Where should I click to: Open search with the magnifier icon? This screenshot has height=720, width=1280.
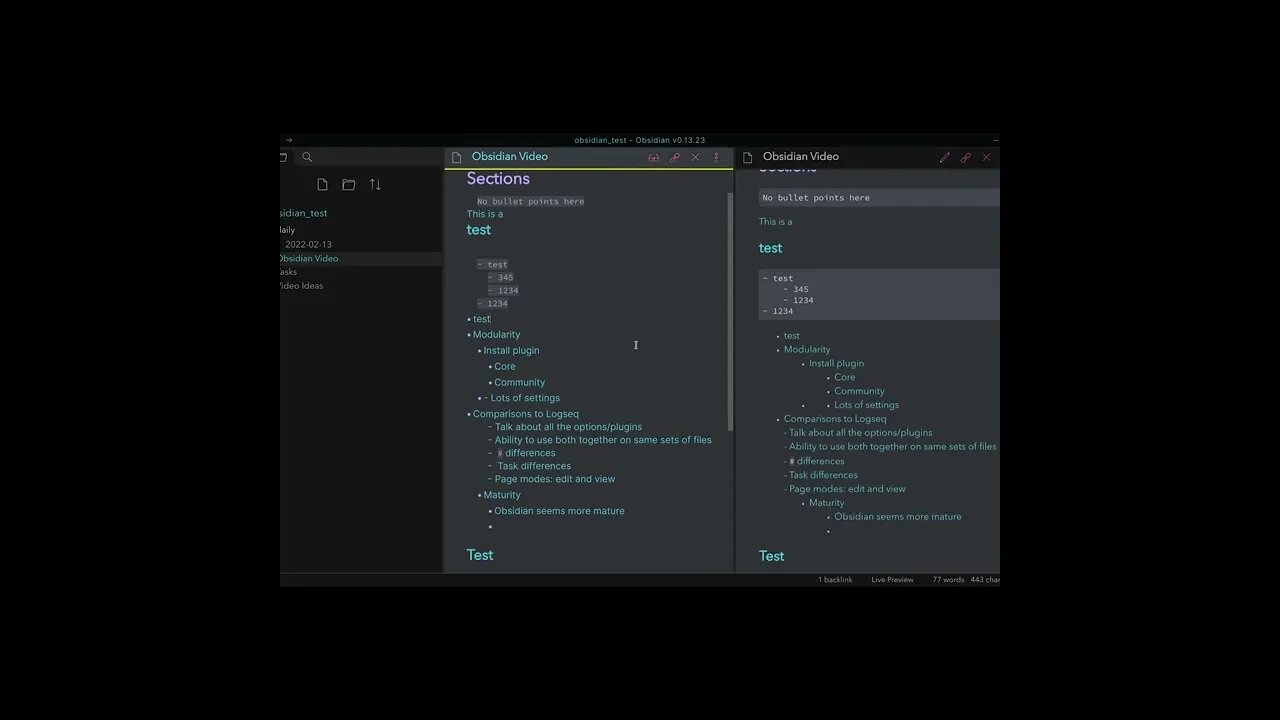307,157
